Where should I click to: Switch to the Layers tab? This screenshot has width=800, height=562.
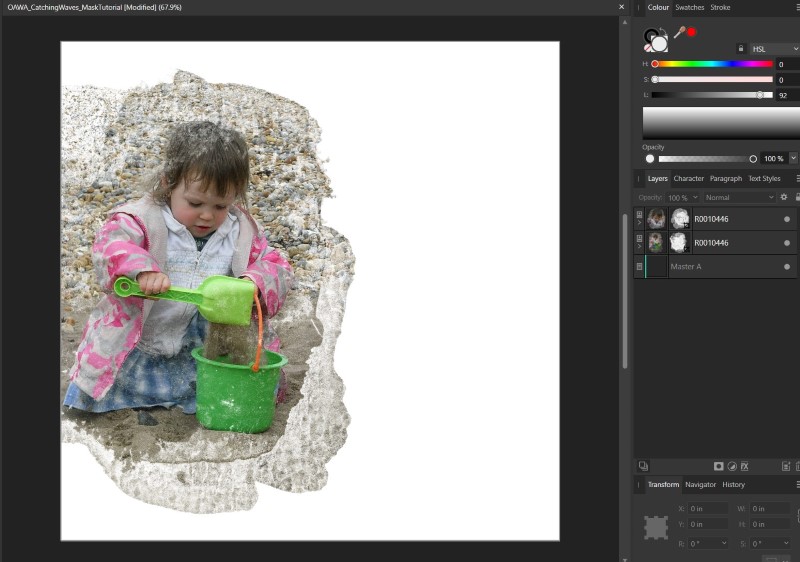(x=657, y=178)
